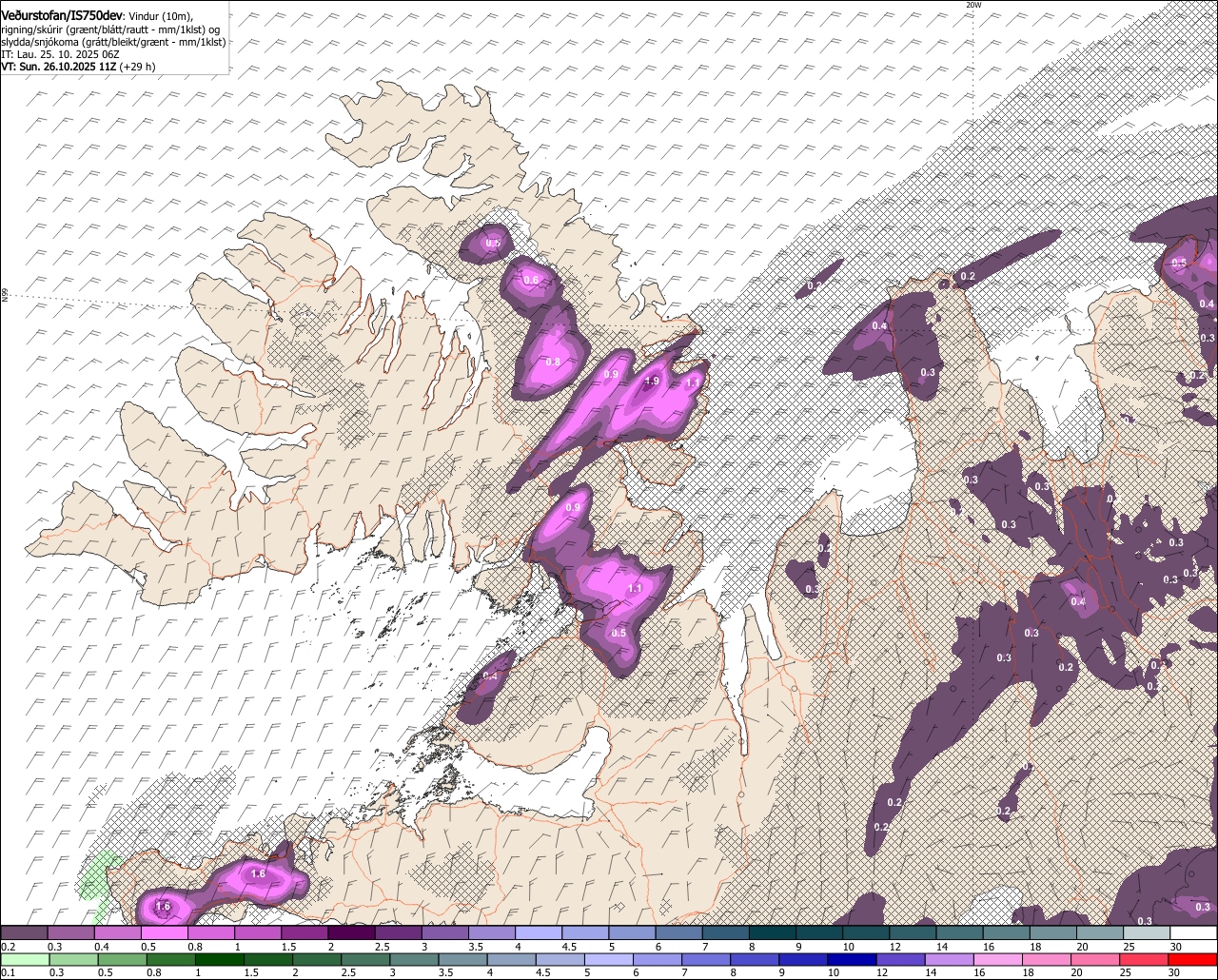Click bright pink 0.5 swatch in purple legend
This screenshot has height=980, width=1218.
(164, 932)
